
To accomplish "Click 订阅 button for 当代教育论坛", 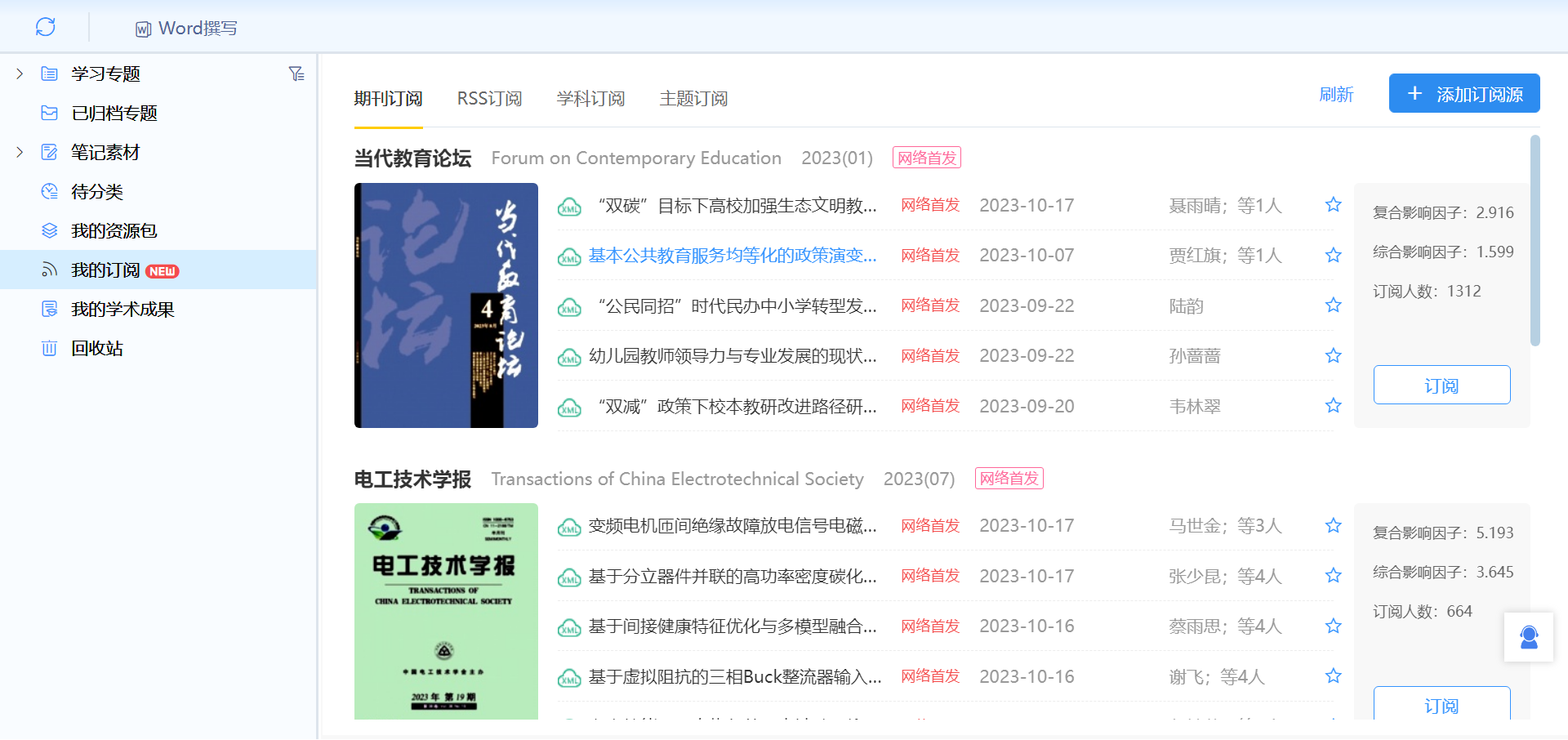I will (1441, 385).
